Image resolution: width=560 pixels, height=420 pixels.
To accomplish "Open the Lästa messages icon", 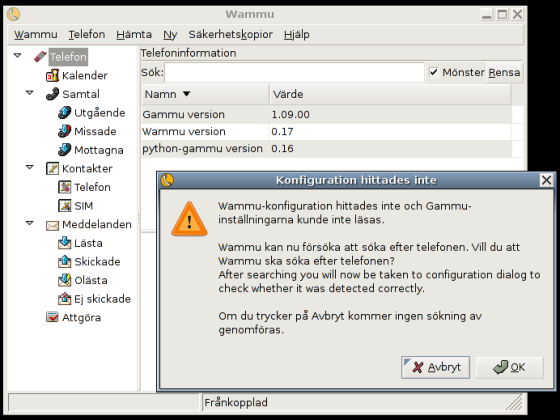I will pyautogui.click(x=64, y=243).
